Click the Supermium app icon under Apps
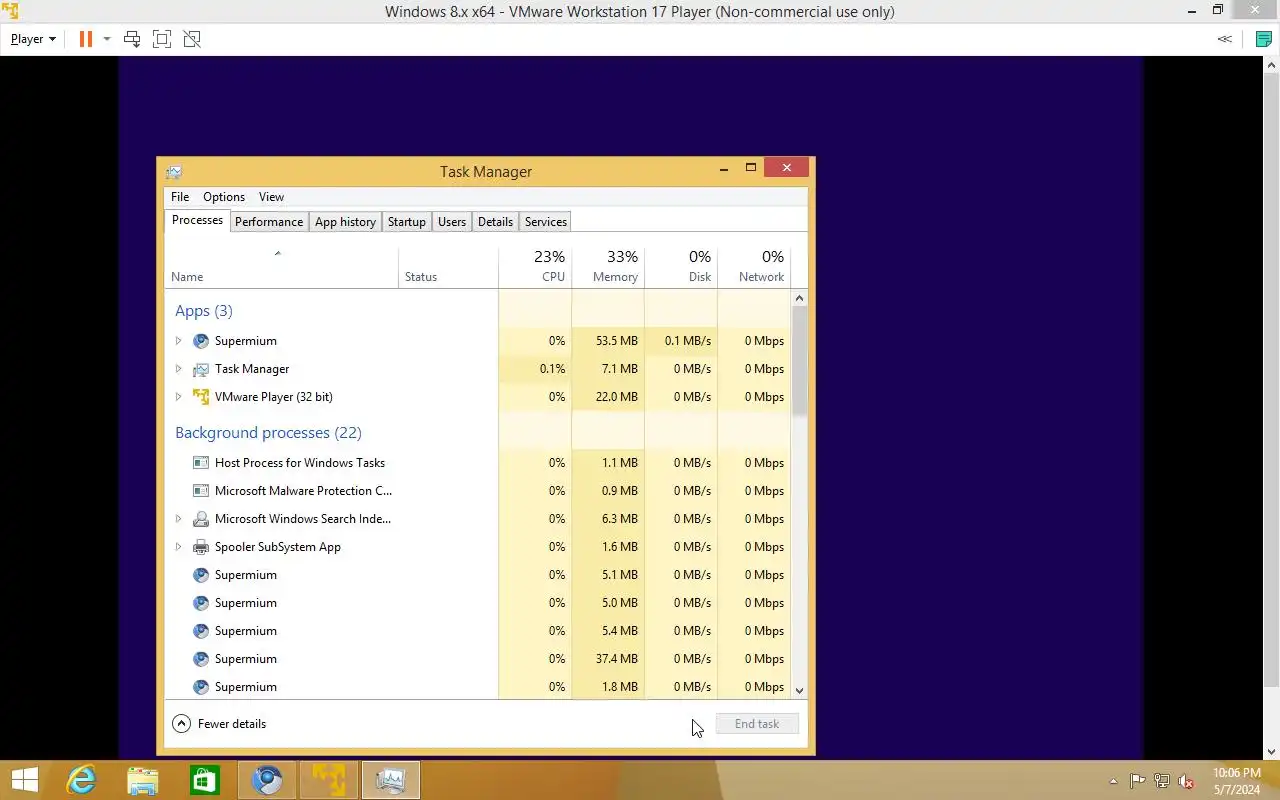Screen dimensions: 1280x800 (201, 341)
